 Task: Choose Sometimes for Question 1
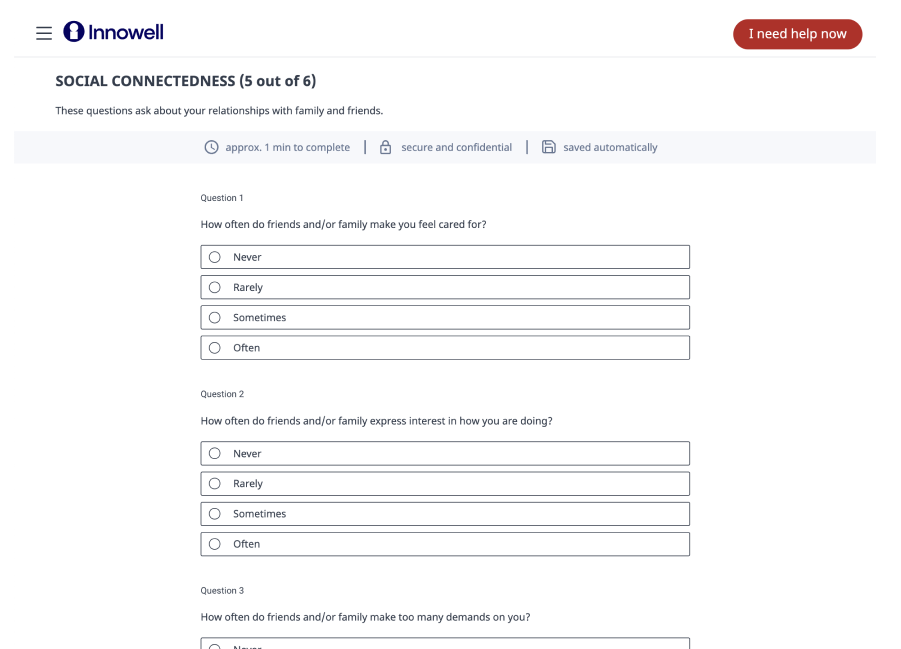pyautogui.click(x=445, y=317)
